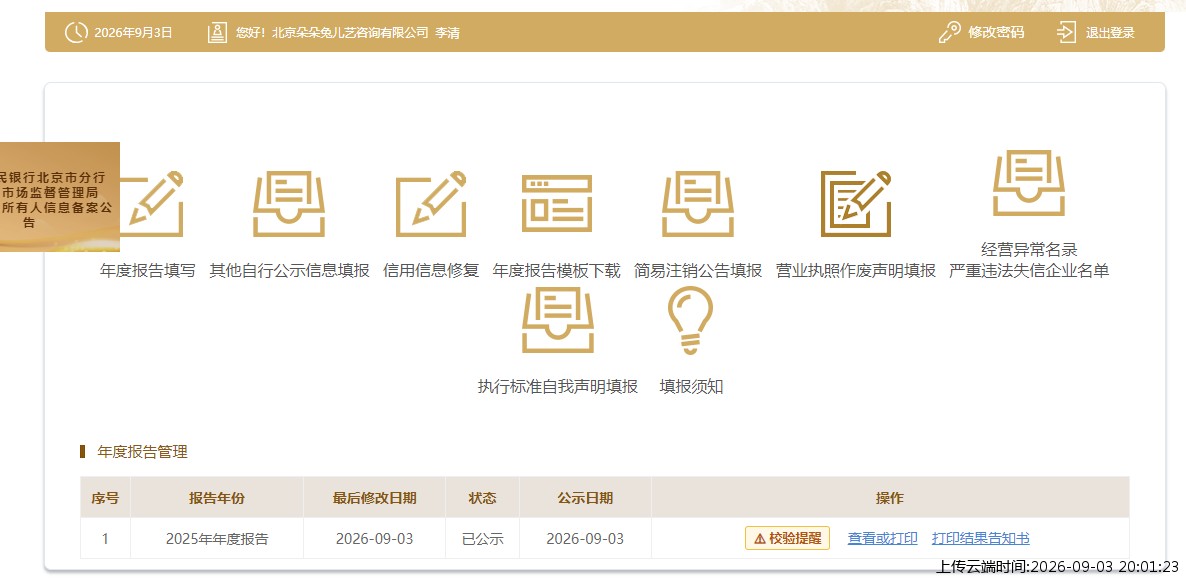Image resolution: width=1186 pixels, height=580 pixels.
Task: Click the clock icon beside the date
Action: (76, 33)
